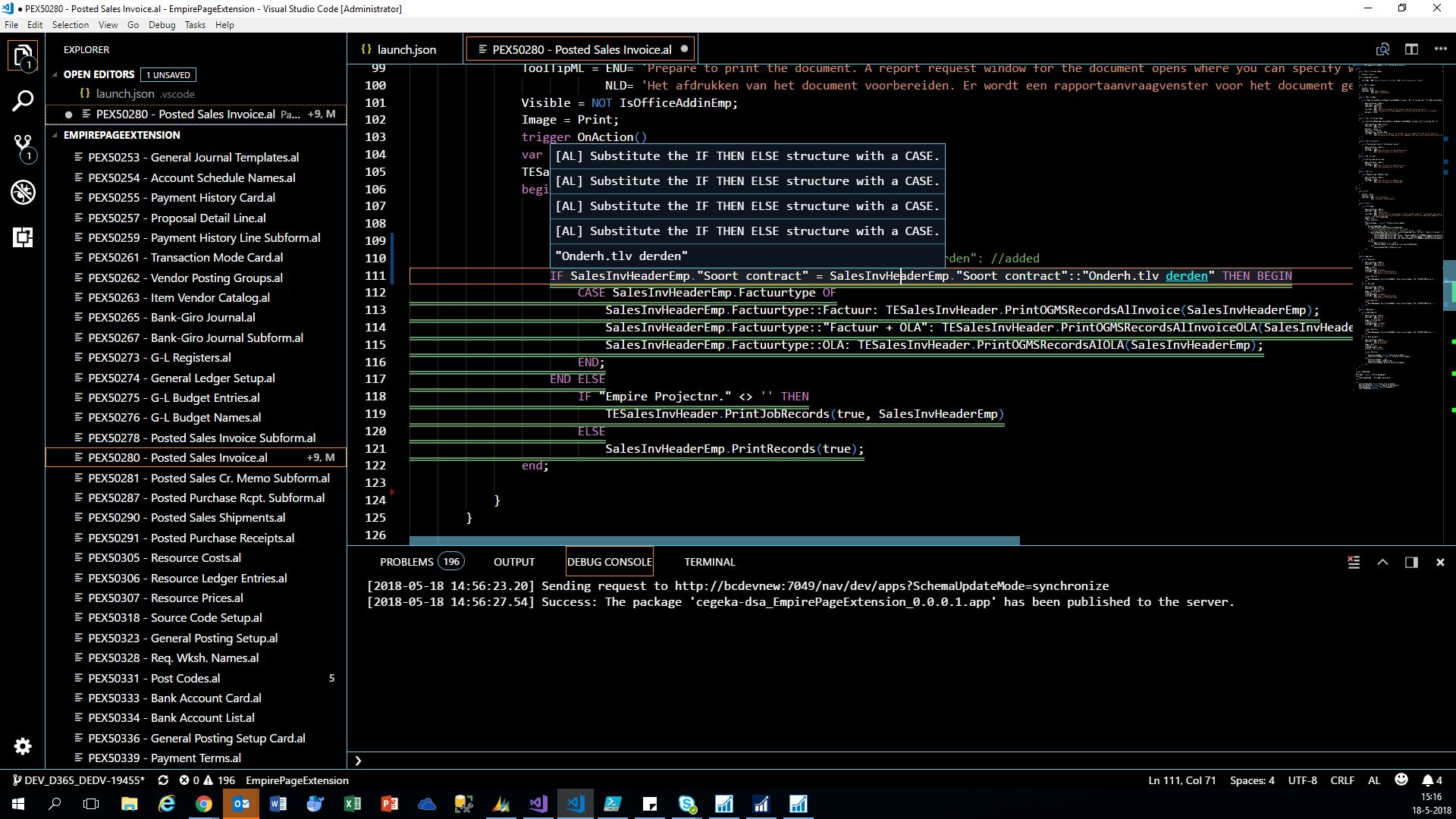Click the Split Editor icon
The image size is (1456, 819).
[1411, 49]
